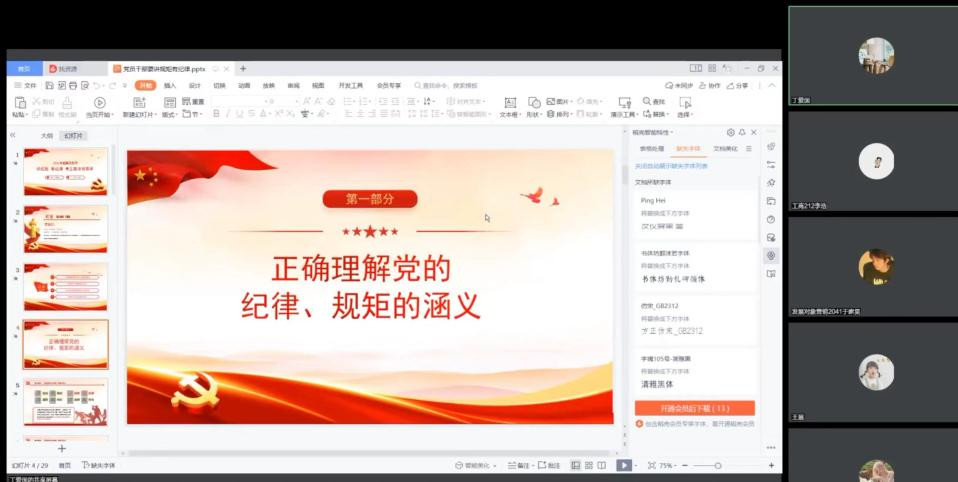Click the Find (查找) magnifier icon
Image resolution: width=958 pixels, height=482 pixels.
tap(647, 101)
